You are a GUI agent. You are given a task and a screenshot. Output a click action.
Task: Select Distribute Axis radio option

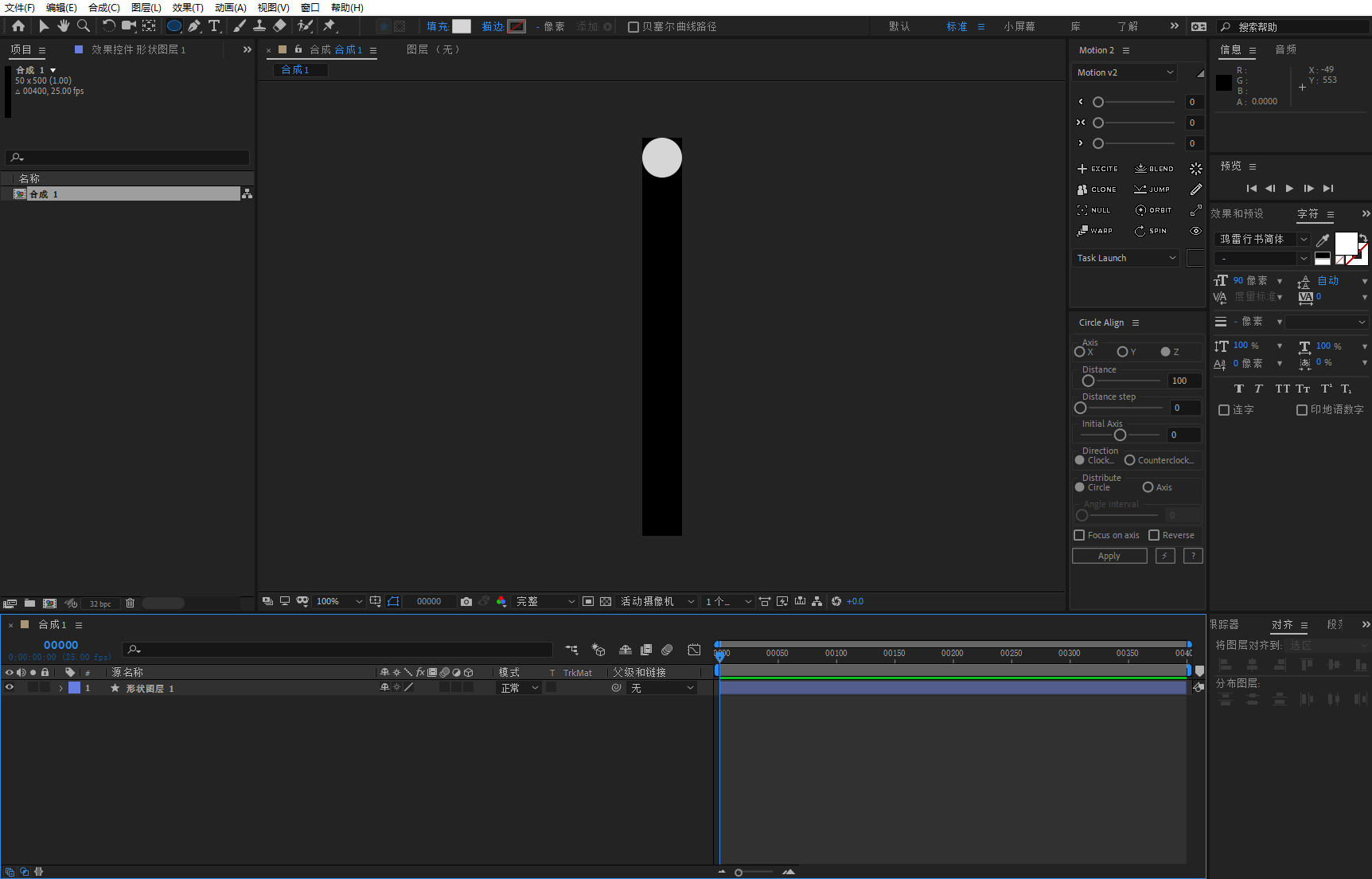pyautogui.click(x=1148, y=487)
